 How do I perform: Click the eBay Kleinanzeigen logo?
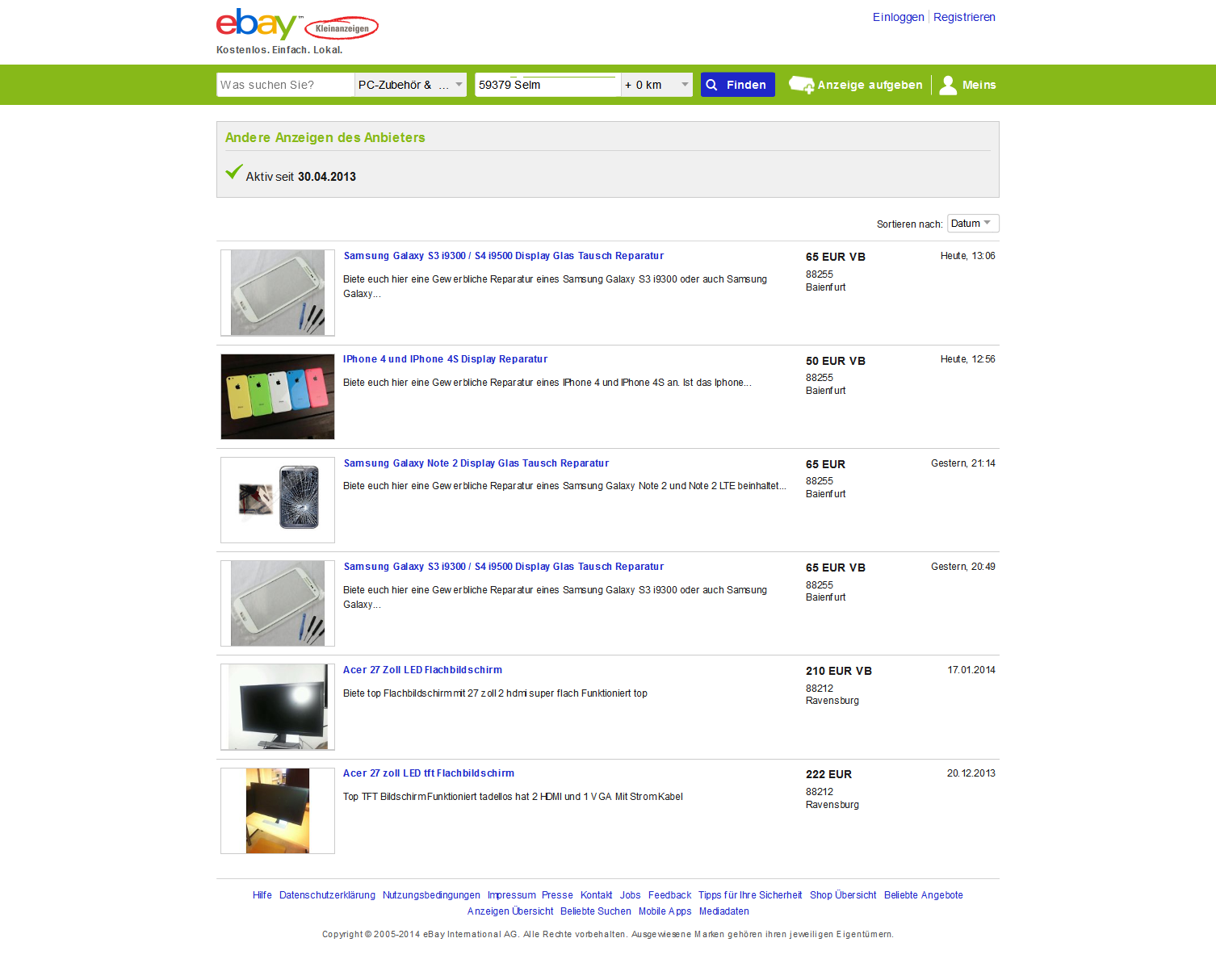tap(297, 25)
